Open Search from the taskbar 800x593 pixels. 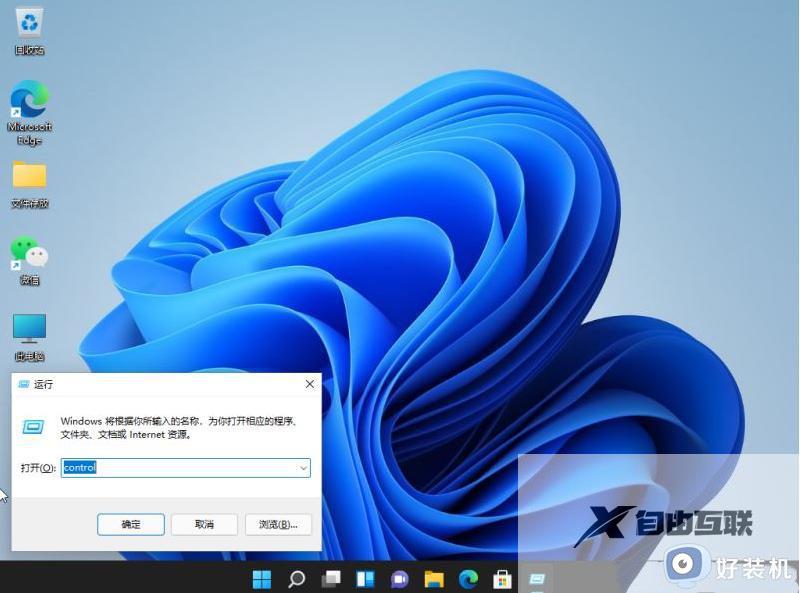tap(297, 578)
